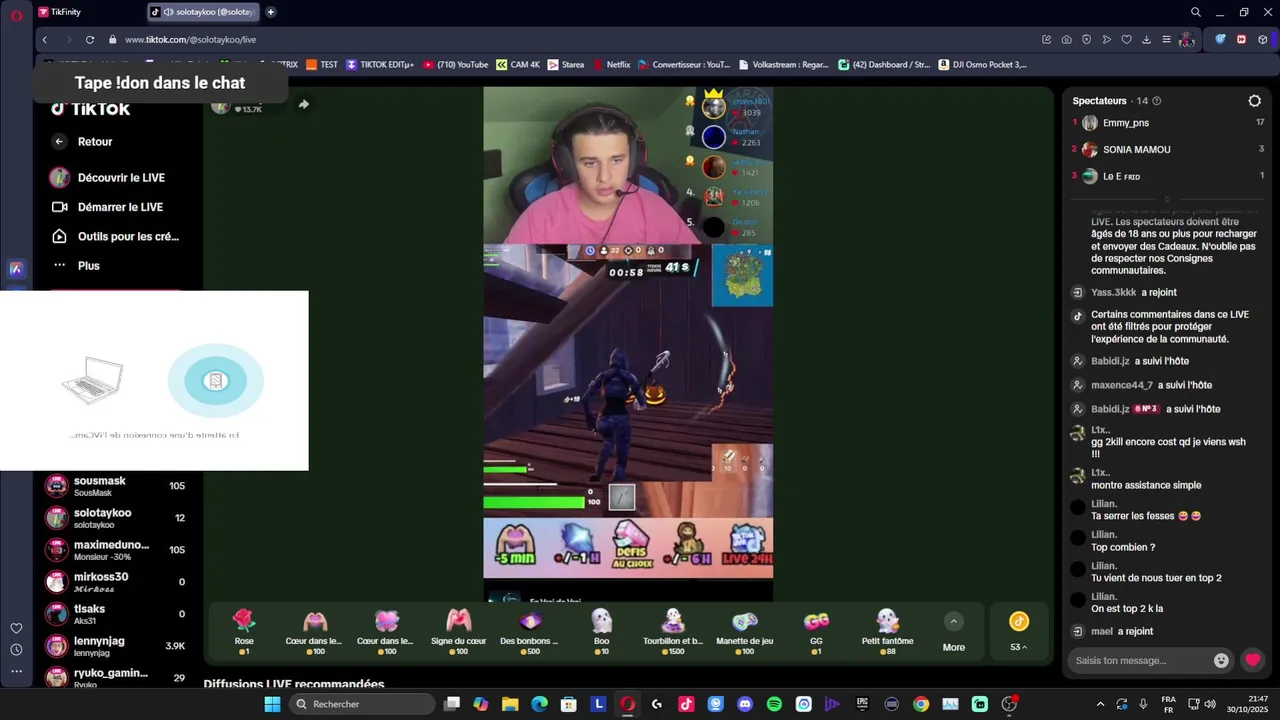Open mirkoss30 channel in sidebar

click(x=115, y=582)
